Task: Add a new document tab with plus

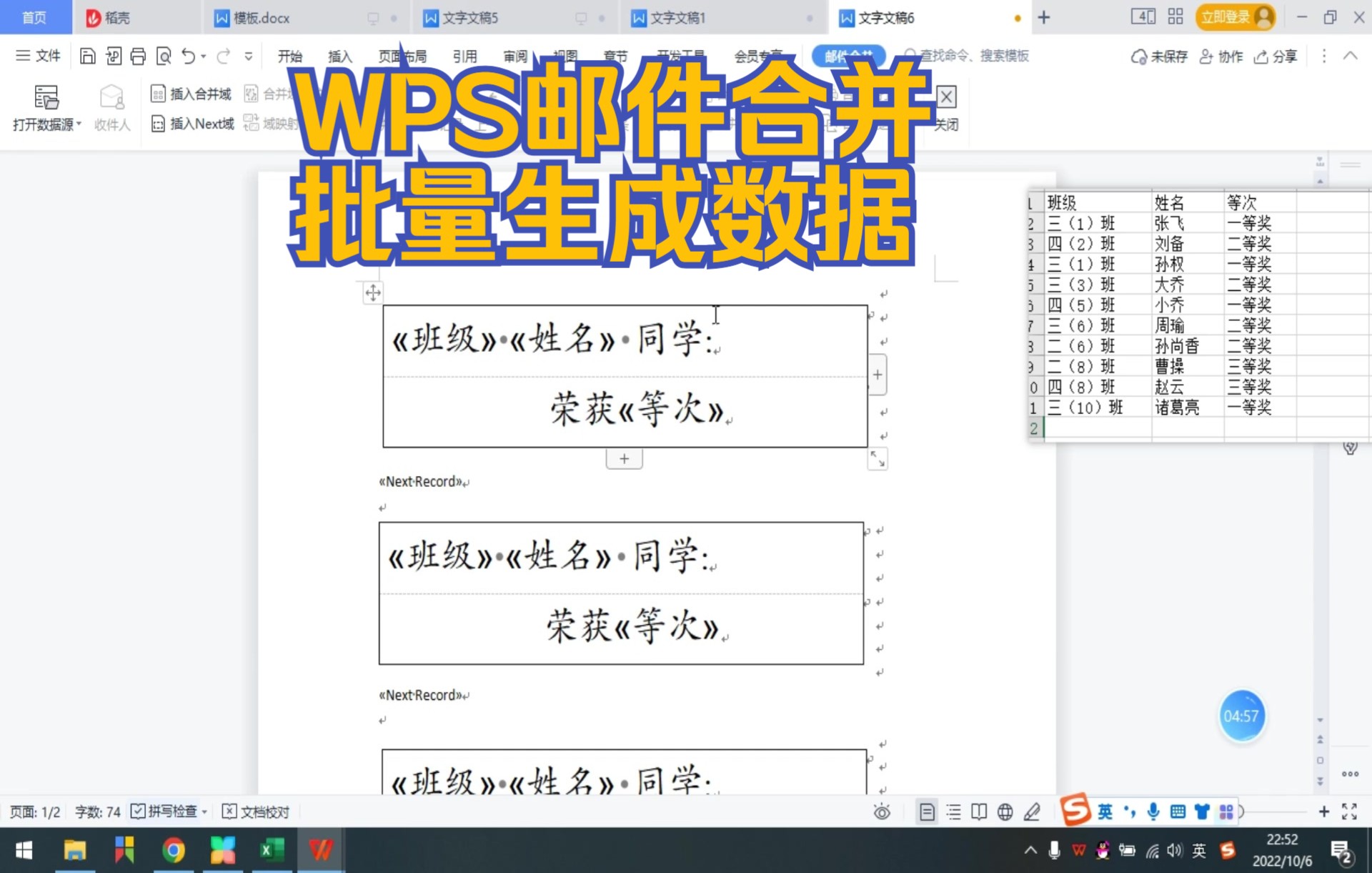Action: pyautogui.click(x=1044, y=17)
